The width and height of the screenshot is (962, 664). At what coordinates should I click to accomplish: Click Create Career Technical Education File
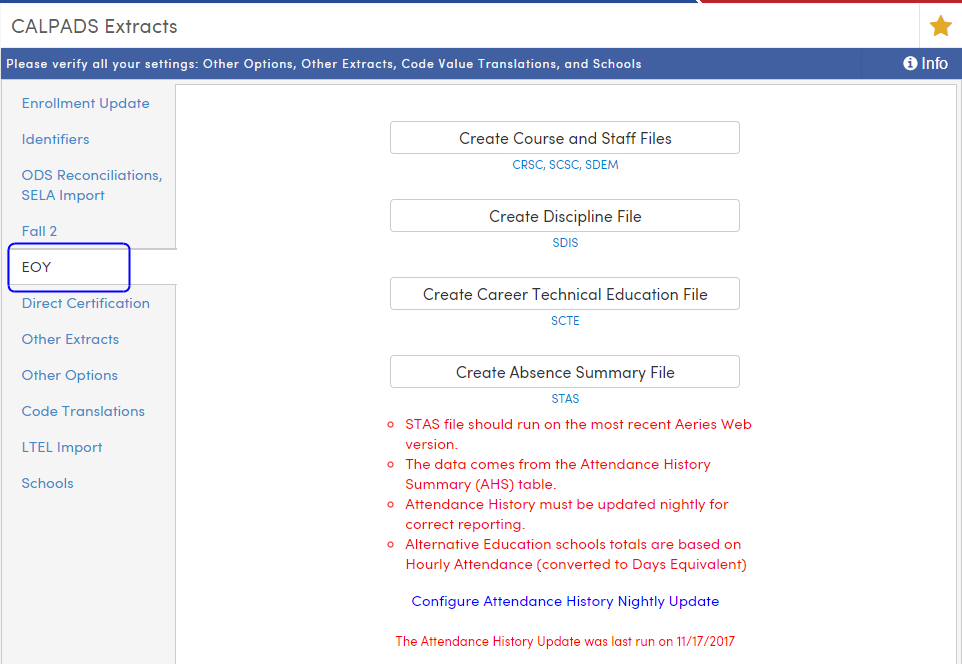[x=564, y=293]
